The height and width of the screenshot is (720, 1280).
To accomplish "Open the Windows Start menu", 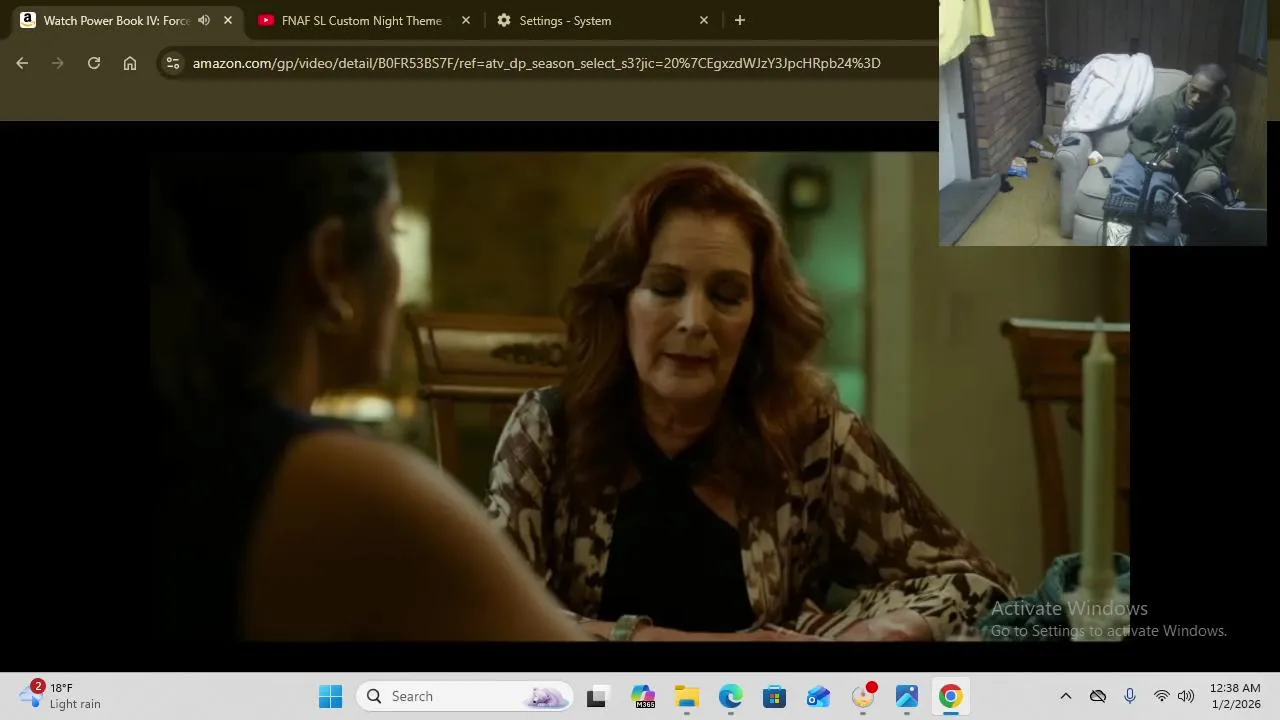I will tap(330, 696).
